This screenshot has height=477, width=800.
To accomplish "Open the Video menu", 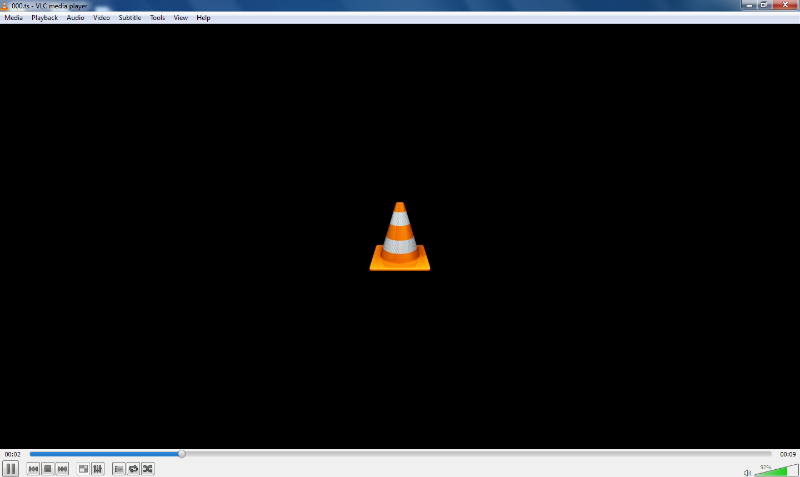I will [101, 17].
